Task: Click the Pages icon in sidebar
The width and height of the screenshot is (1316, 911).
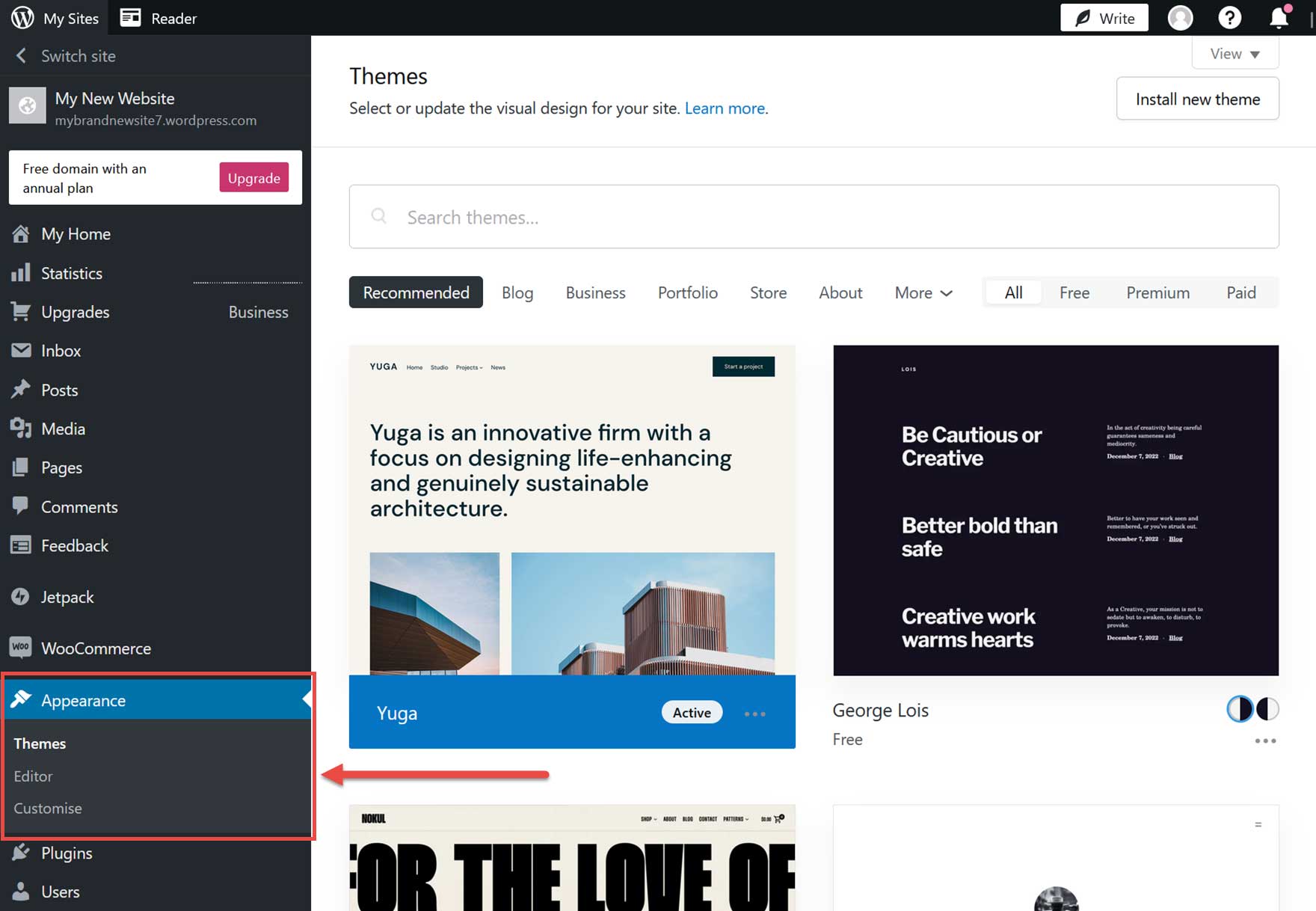Action: pyautogui.click(x=21, y=467)
